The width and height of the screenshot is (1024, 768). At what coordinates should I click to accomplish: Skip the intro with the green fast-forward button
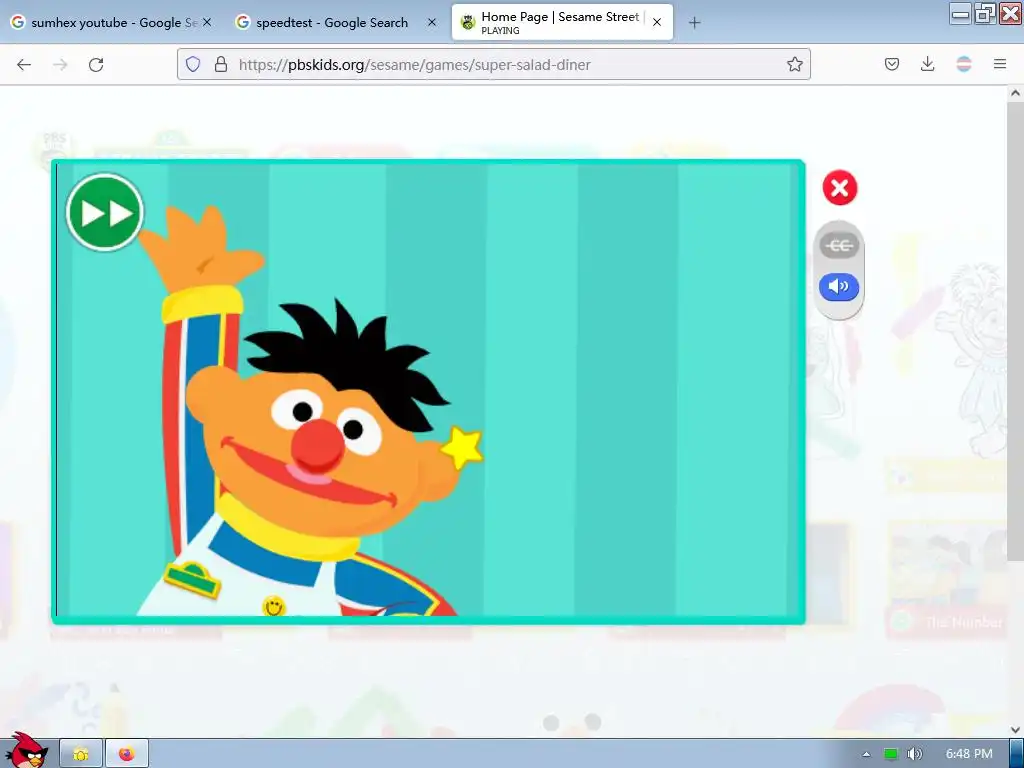[104, 212]
